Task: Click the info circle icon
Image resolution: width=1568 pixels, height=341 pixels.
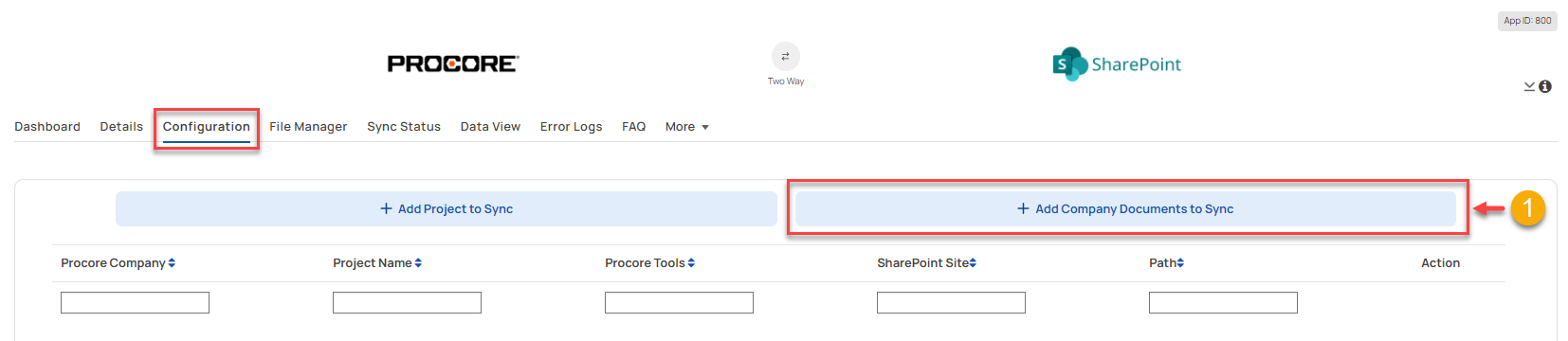Action: click(x=1545, y=86)
